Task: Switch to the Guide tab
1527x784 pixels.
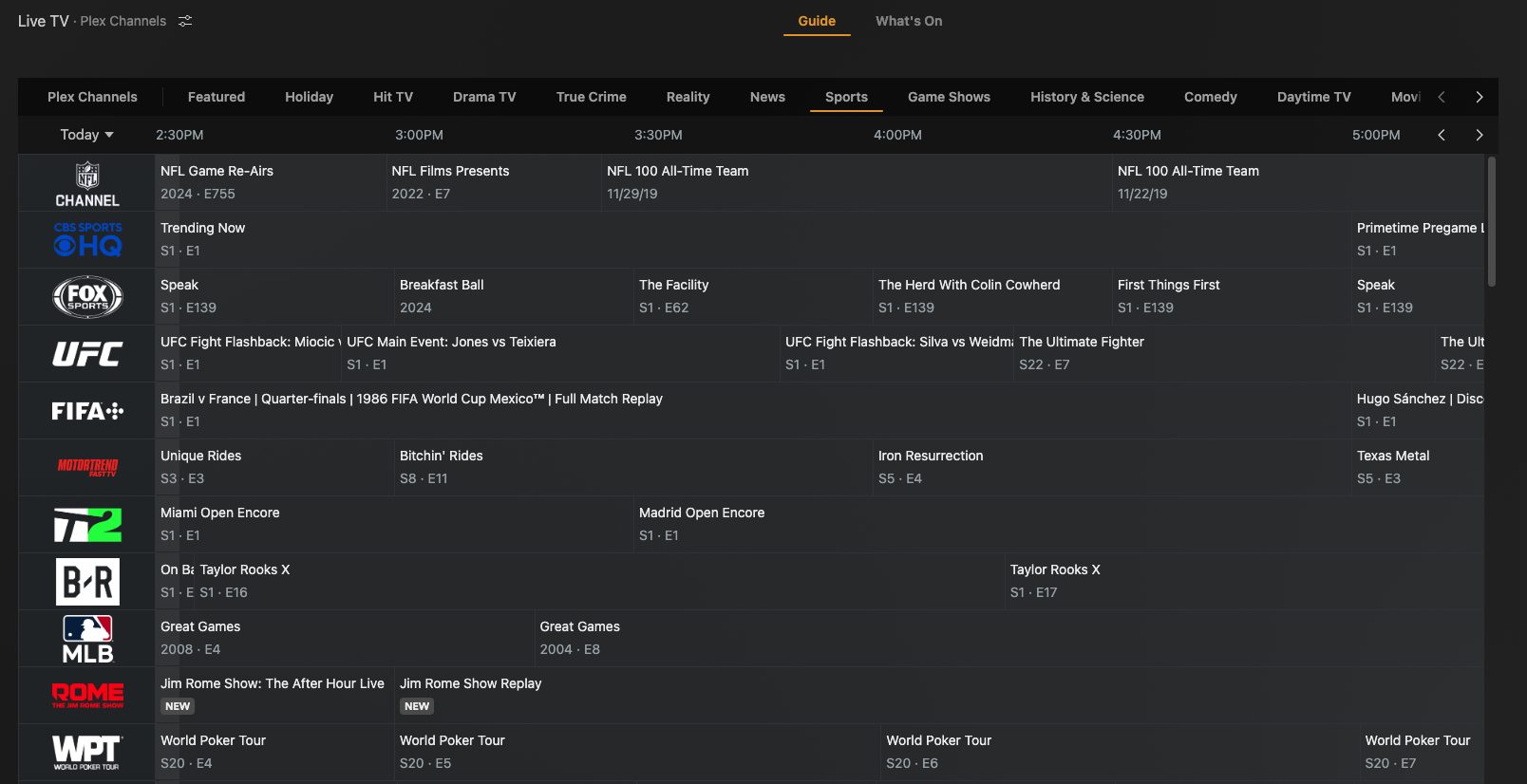Action: pos(817,21)
